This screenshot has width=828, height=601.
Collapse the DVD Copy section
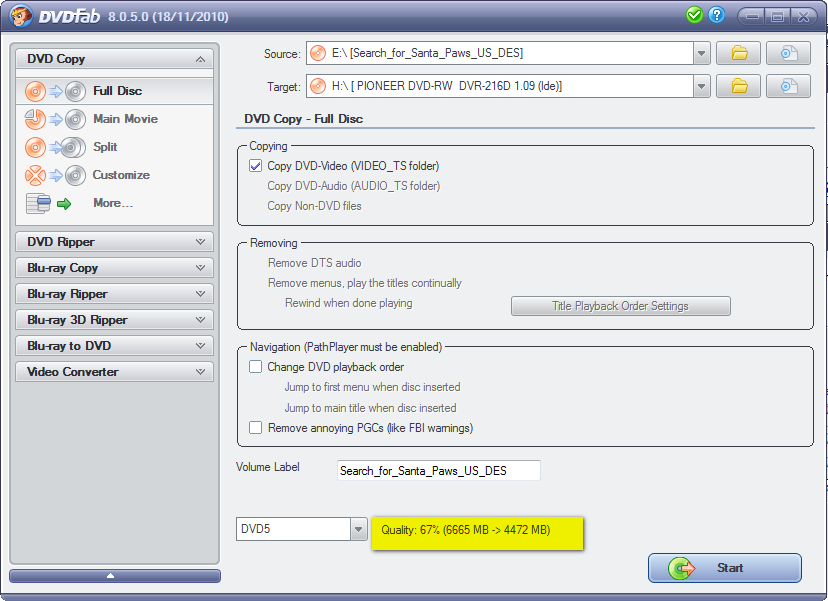click(200, 59)
